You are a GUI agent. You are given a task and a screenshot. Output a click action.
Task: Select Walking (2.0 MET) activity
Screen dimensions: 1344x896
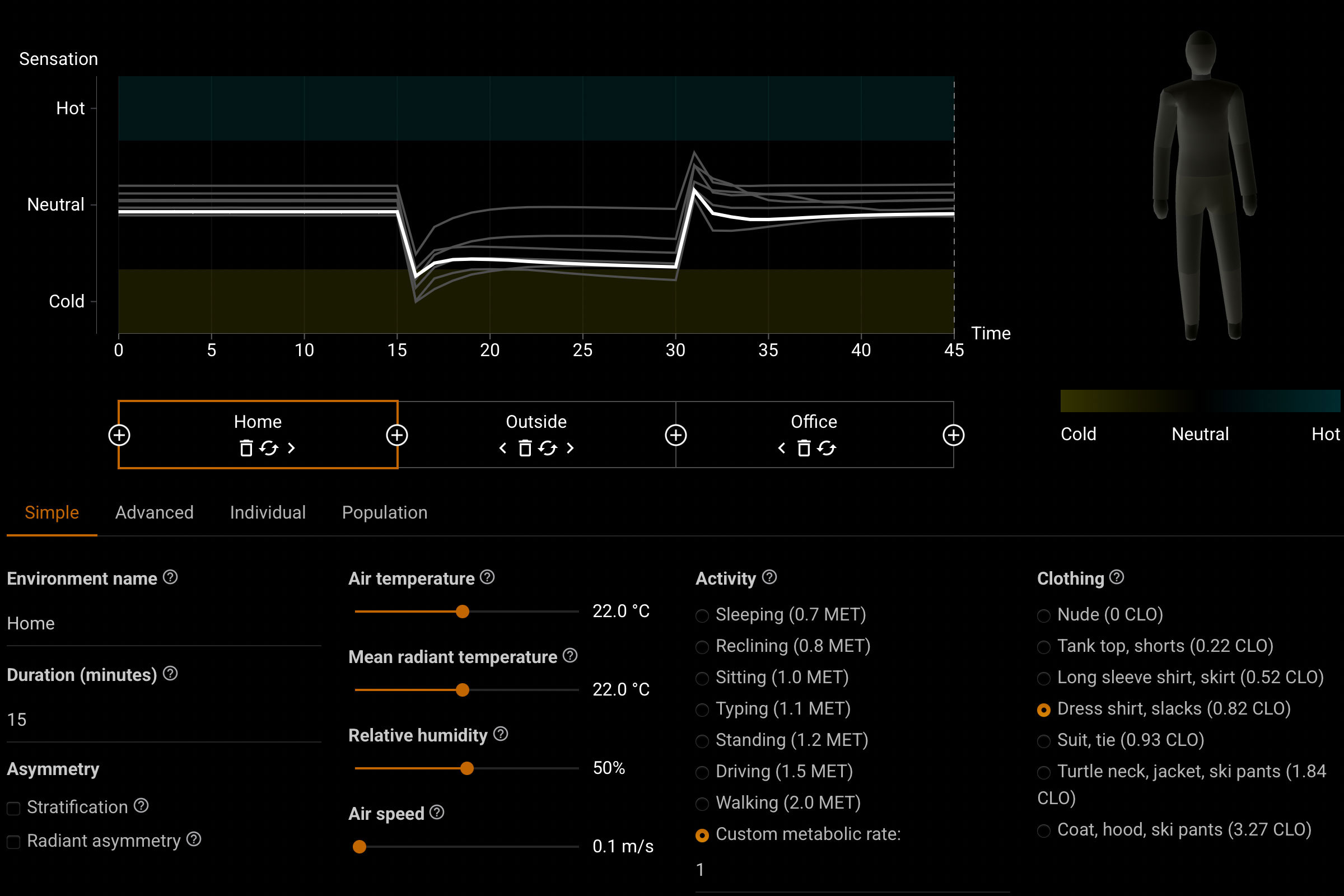point(702,804)
